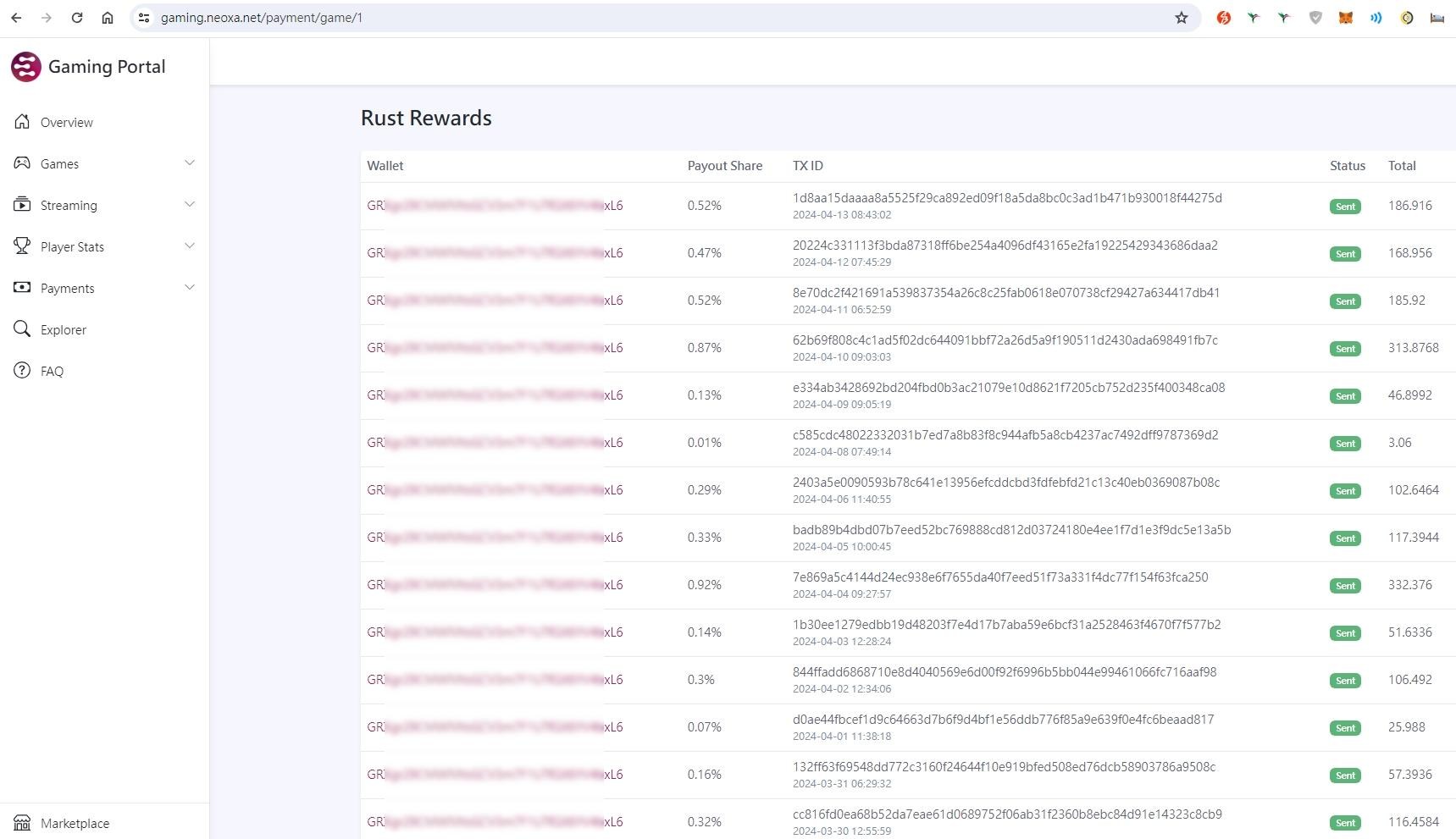This screenshot has width=1456, height=839.
Task: Click the Marketplace store icon
Action: (x=22, y=823)
